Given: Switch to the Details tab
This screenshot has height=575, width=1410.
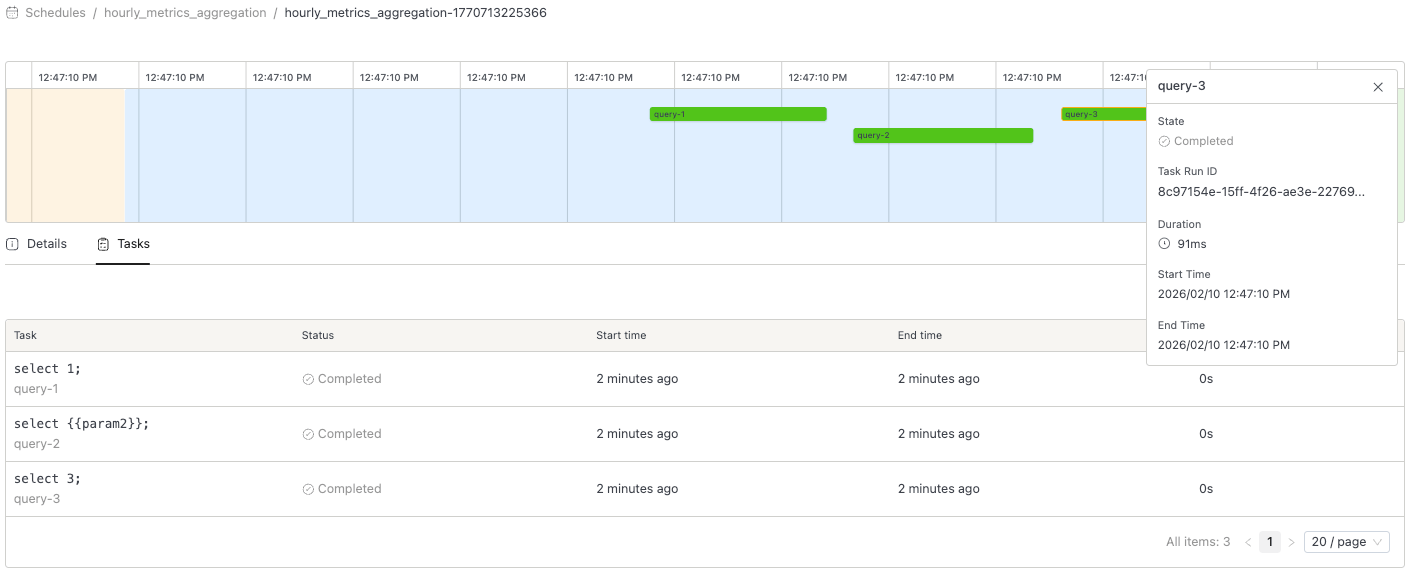Looking at the screenshot, I should [x=46, y=244].
